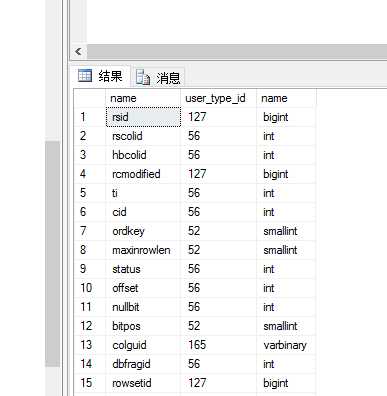The height and width of the screenshot is (396, 387).
Task: Select the 'varbinary' type cell
Action: (286, 345)
